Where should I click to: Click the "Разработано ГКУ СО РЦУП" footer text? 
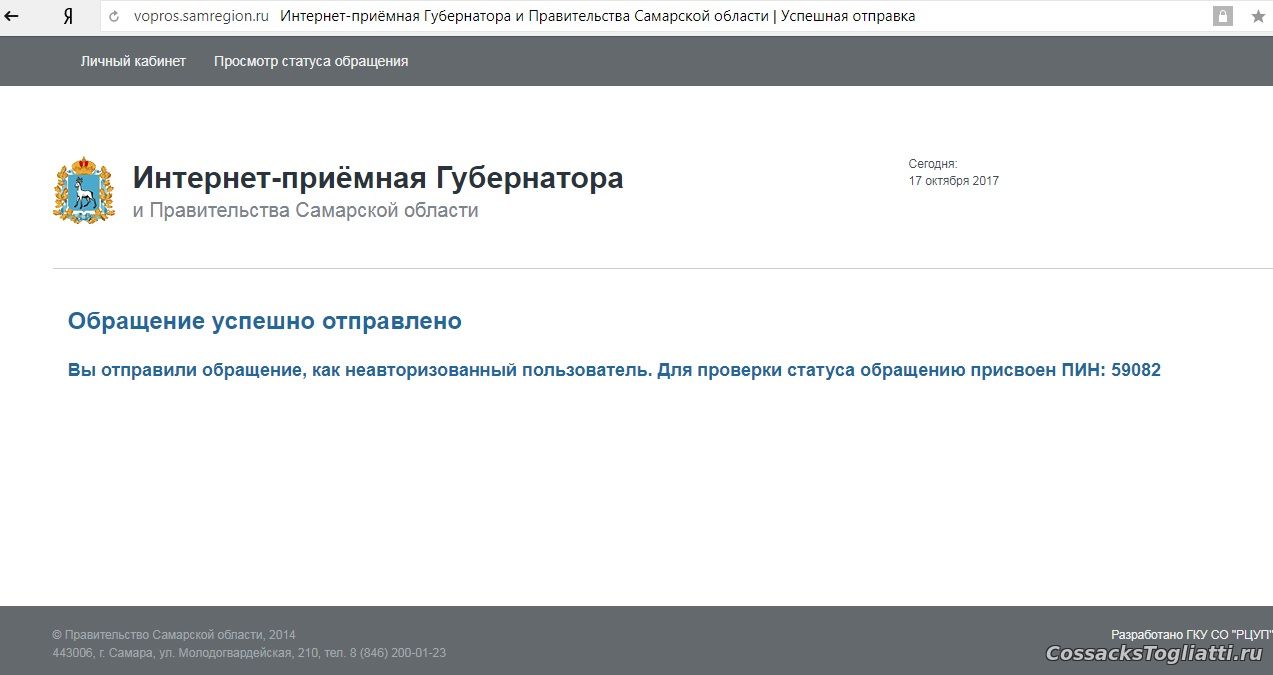pos(1191,635)
